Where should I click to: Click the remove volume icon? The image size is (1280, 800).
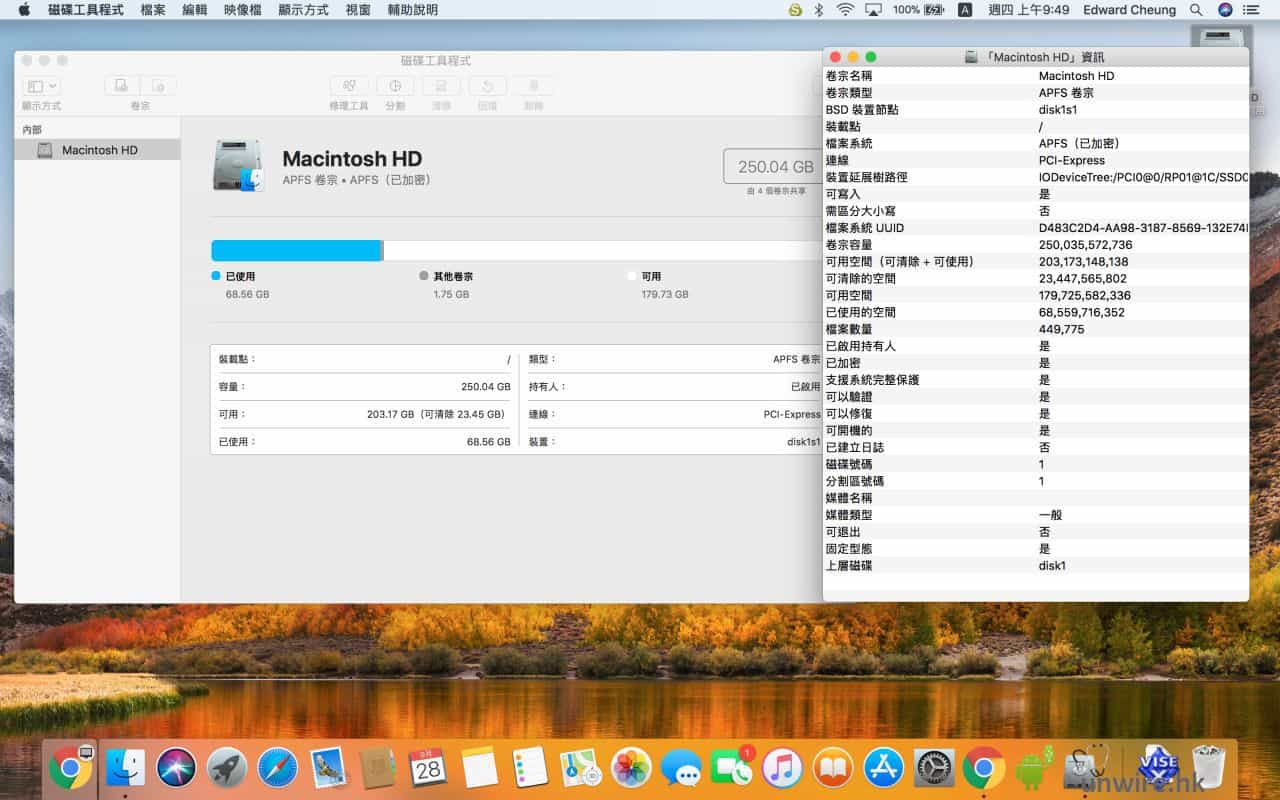click(158, 87)
